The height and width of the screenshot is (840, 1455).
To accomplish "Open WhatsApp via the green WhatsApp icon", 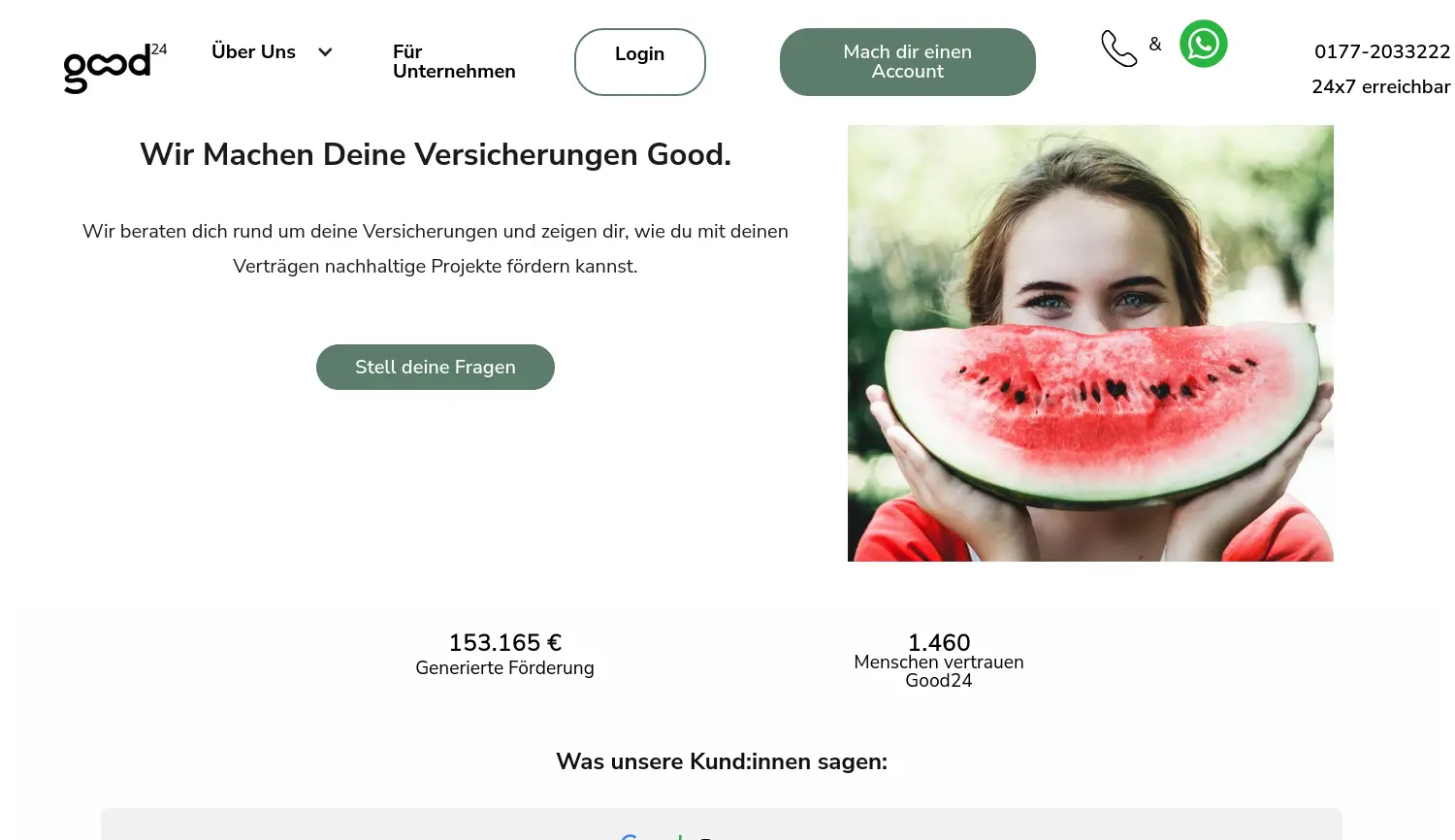I will (x=1203, y=44).
